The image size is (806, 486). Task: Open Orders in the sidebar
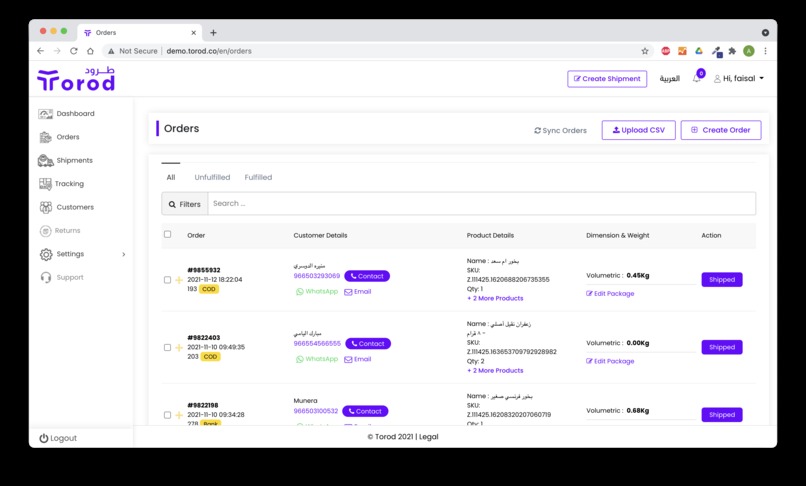pyautogui.click(x=60, y=137)
